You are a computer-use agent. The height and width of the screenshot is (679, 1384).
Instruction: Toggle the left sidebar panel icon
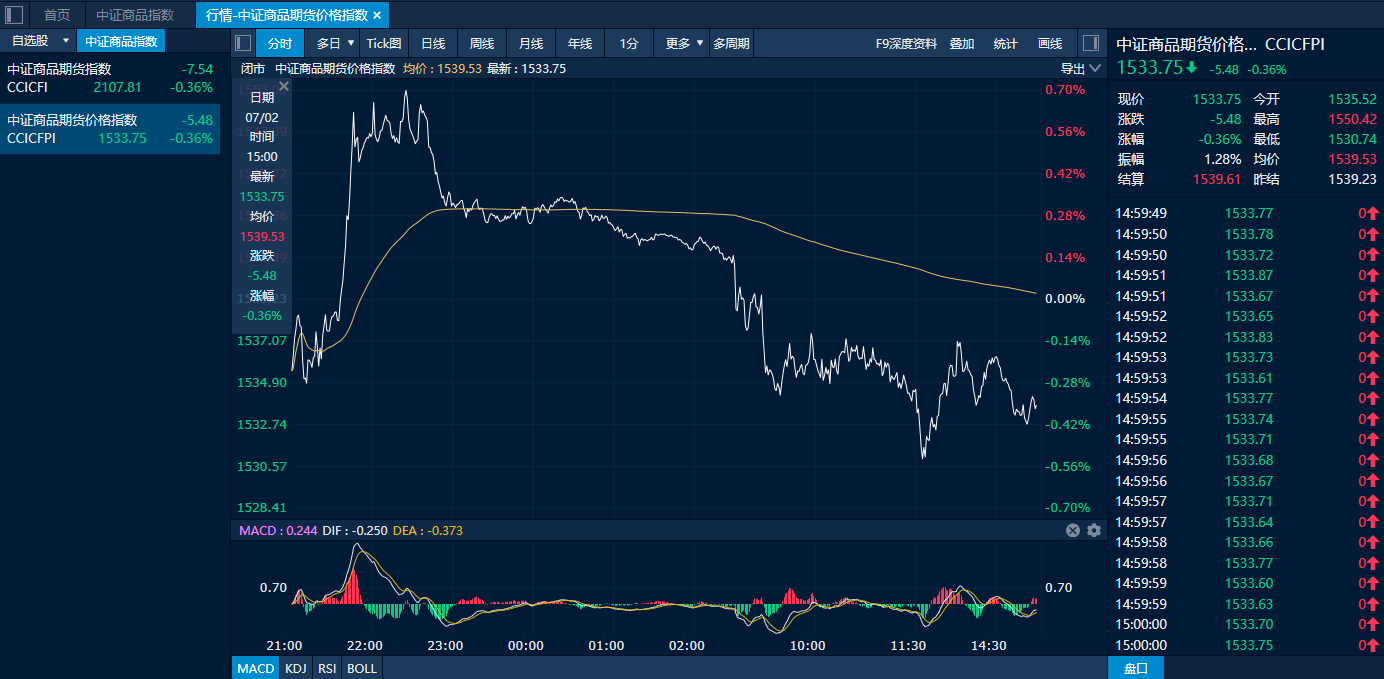15,15
